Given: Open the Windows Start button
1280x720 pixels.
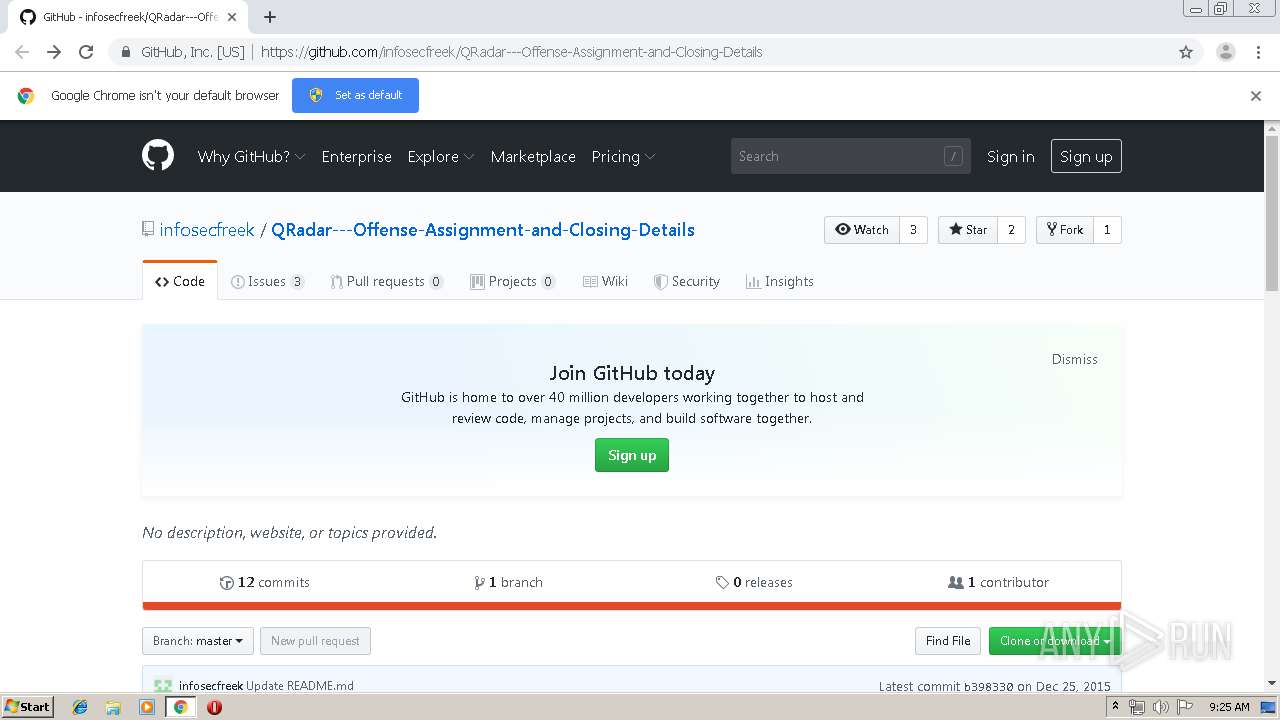Looking at the screenshot, I should (x=28, y=707).
